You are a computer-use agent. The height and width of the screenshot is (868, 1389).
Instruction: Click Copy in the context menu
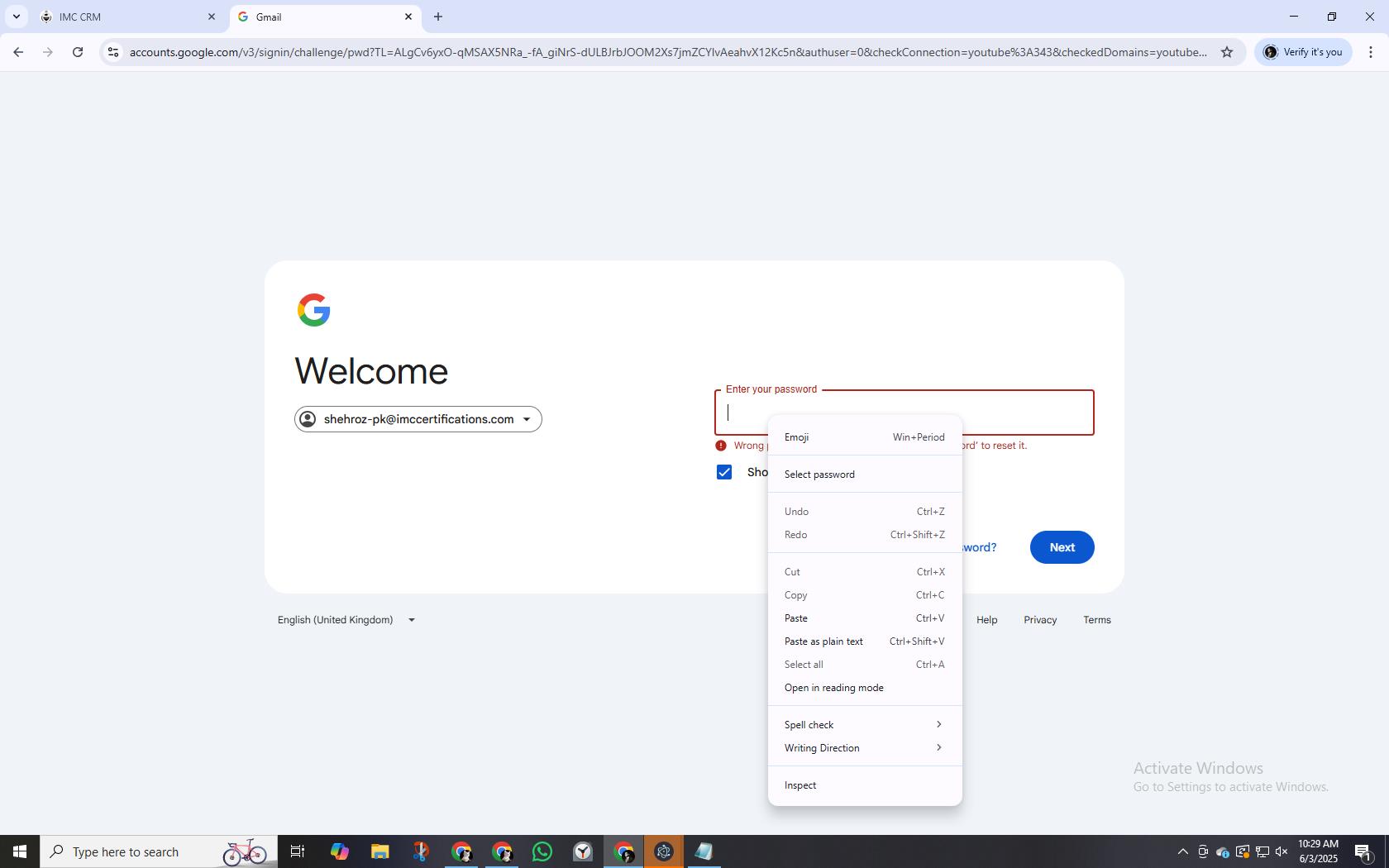click(x=865, y=595)
